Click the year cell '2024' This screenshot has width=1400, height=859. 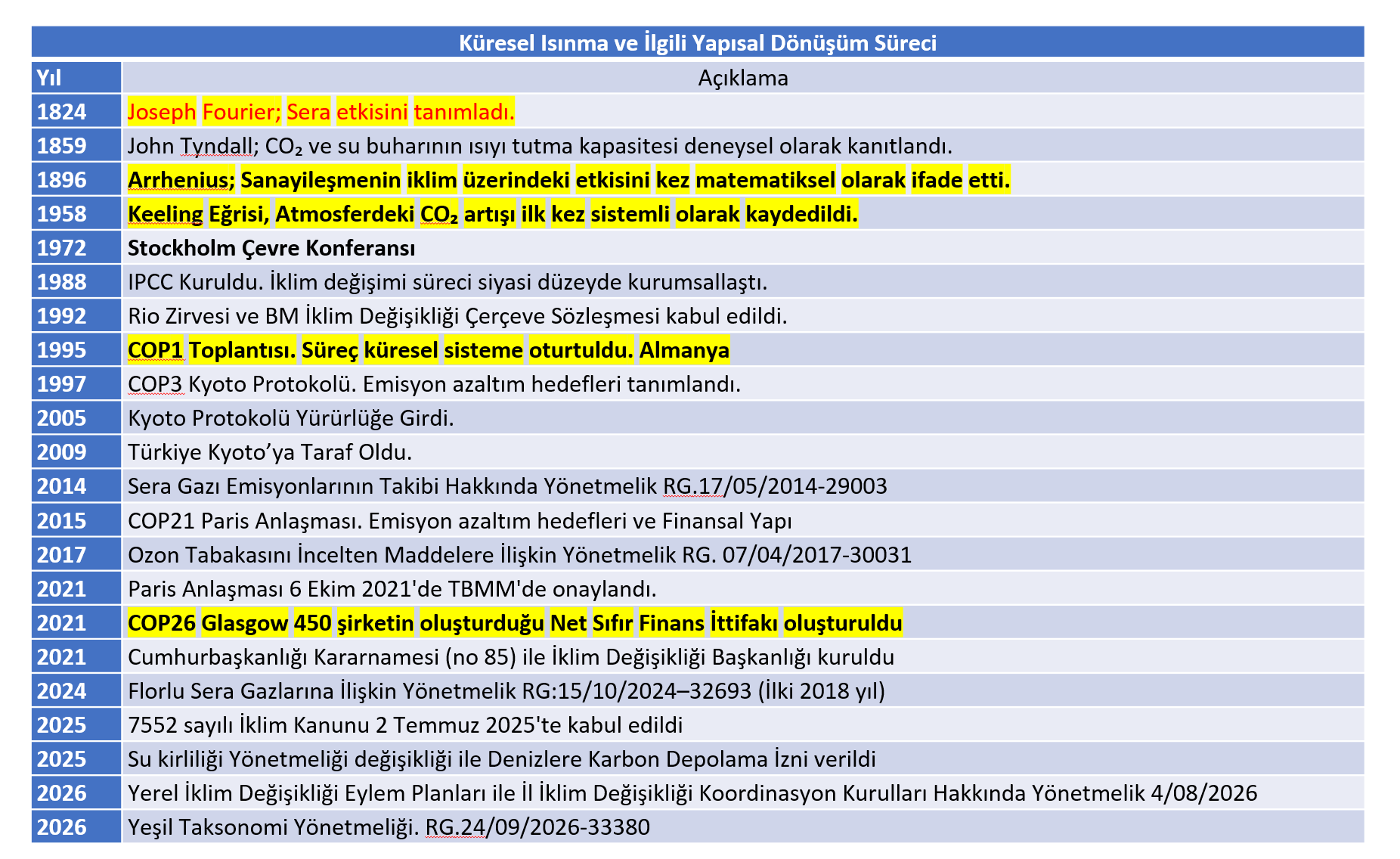[76, 690]
